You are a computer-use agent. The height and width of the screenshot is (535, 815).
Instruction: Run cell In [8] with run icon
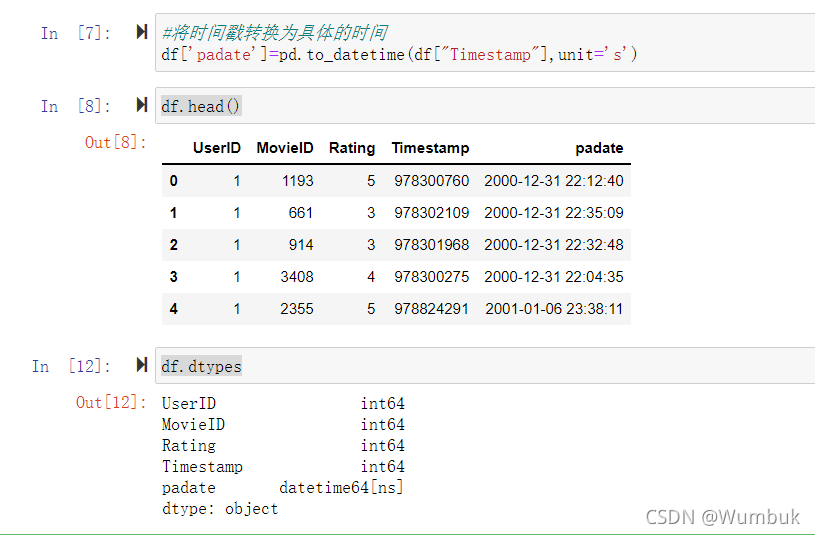pyautogui.click(x=142, y=105)
